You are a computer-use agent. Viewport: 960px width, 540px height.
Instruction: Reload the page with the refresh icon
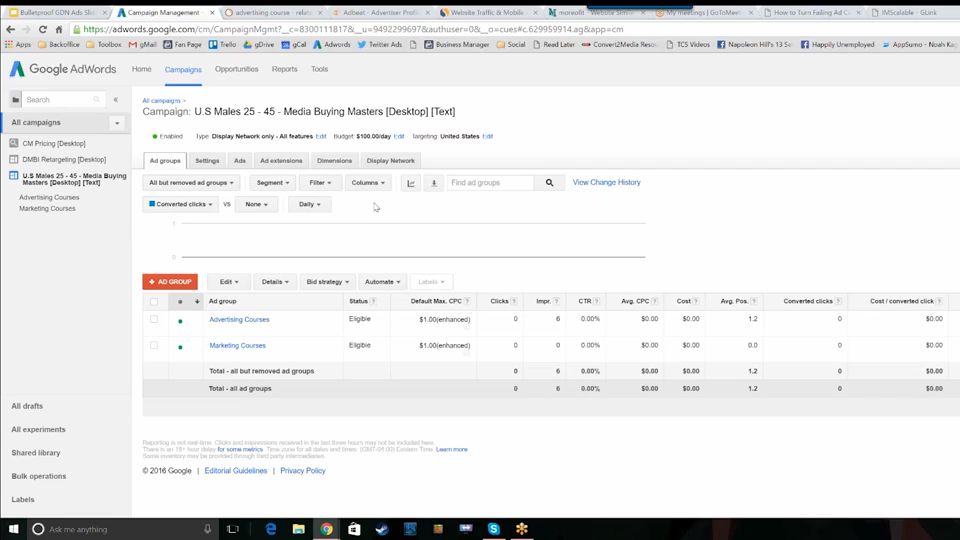[x=42, y=29]
